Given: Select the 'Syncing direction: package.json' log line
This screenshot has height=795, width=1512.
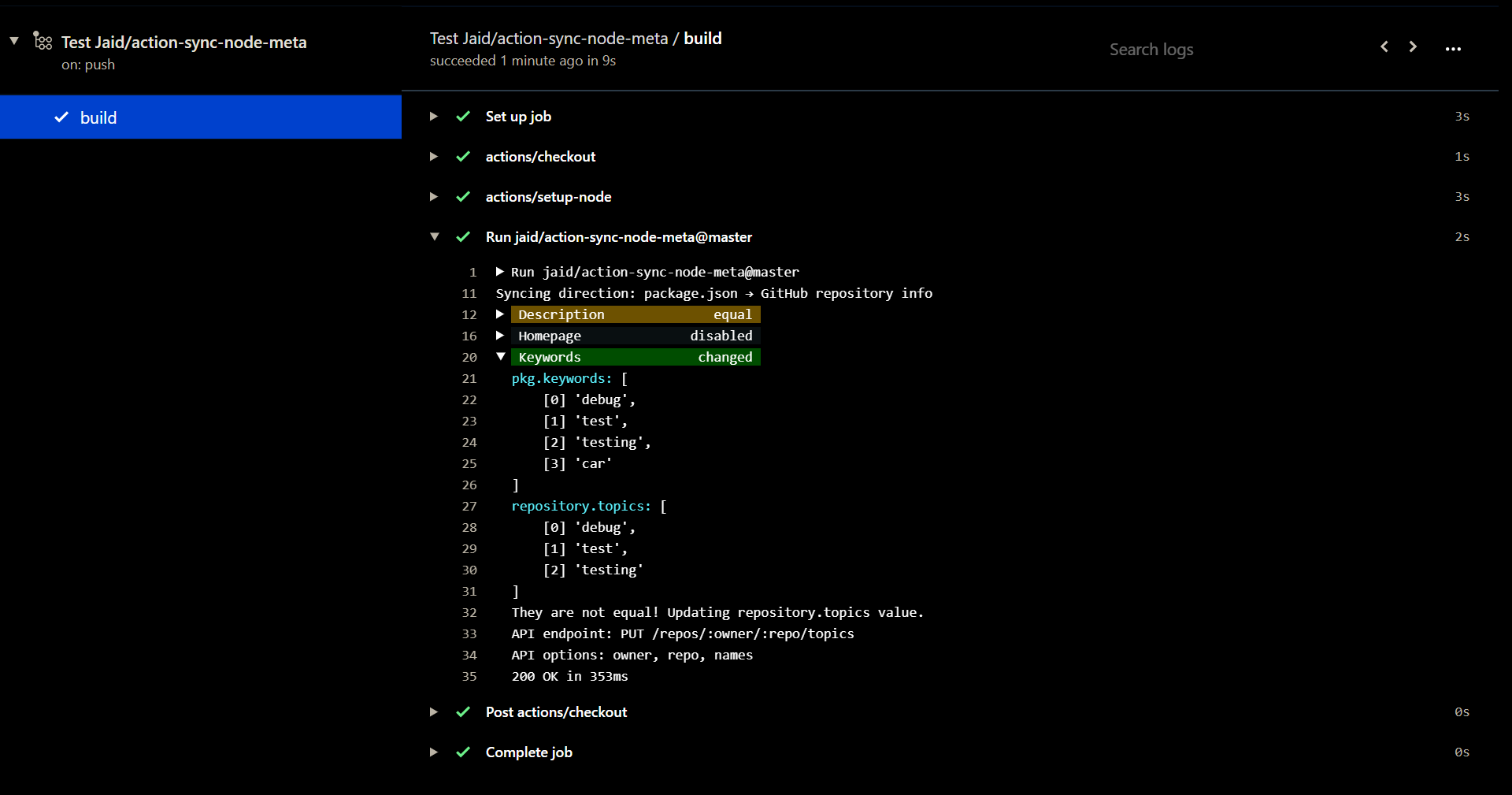Looking at the screenshot, I should pyautogui.click(x=713, y=293).
